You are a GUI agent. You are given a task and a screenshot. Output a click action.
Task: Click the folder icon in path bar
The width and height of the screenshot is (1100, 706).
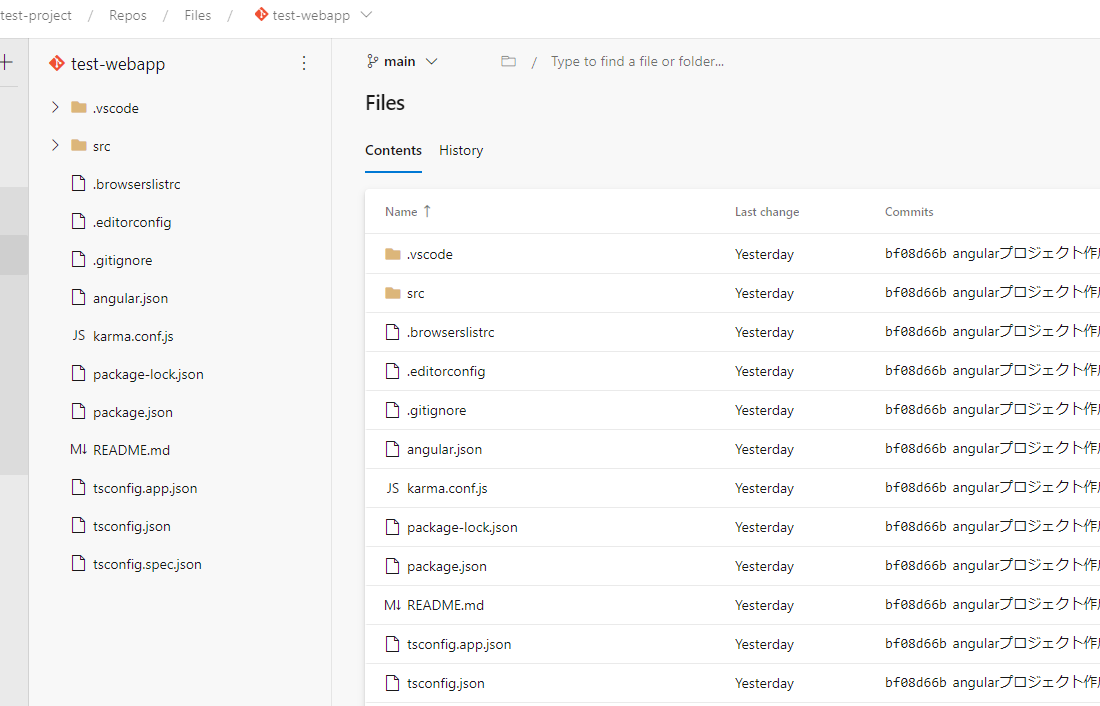(x=508, y=62)
